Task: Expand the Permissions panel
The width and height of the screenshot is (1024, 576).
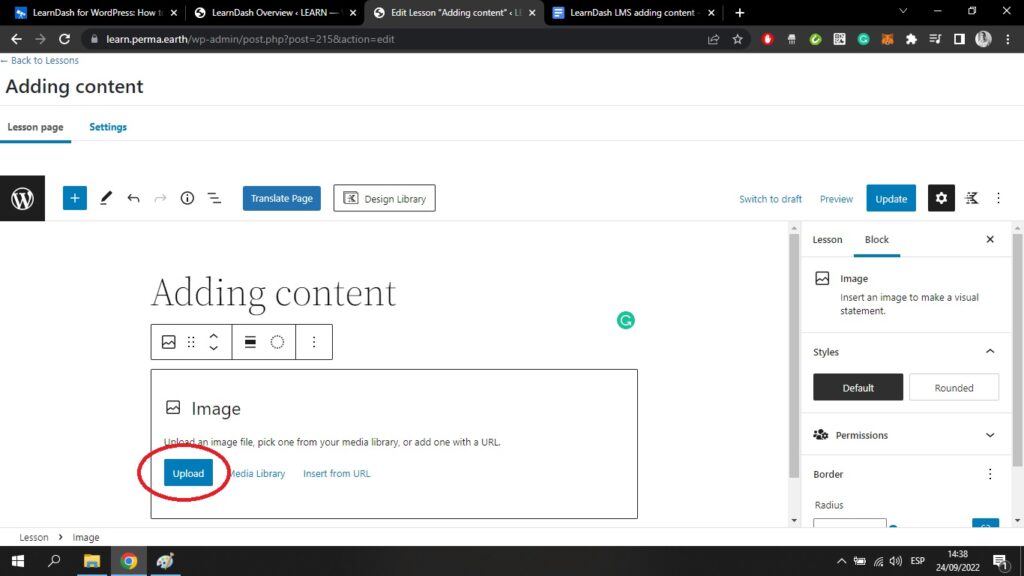Action: (x=990, y=435)
